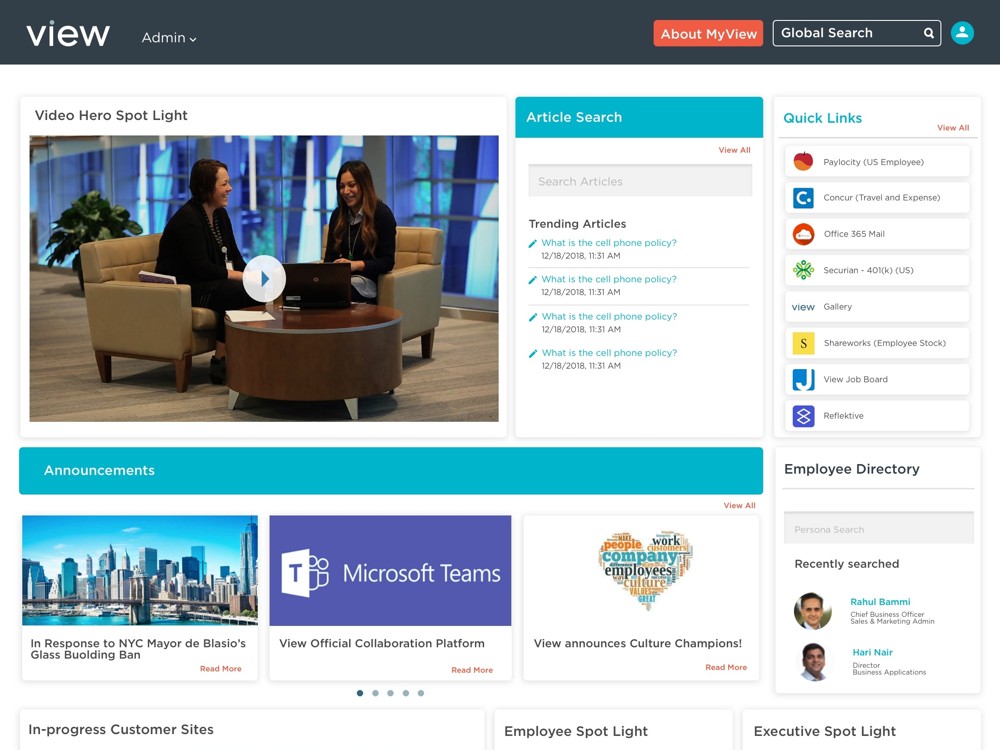Click the Paylocity apple icon
This screenshot has height=750, width=1000.
coord(803,161)
